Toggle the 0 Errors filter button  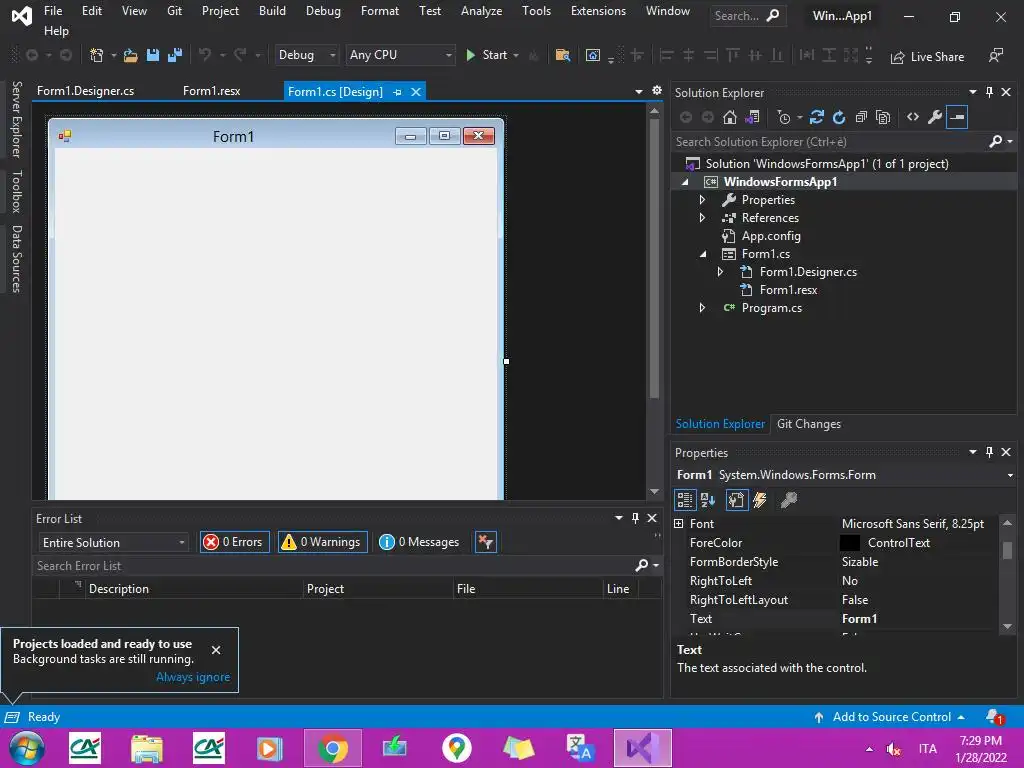pyautogui.click(x=234, y=542)
